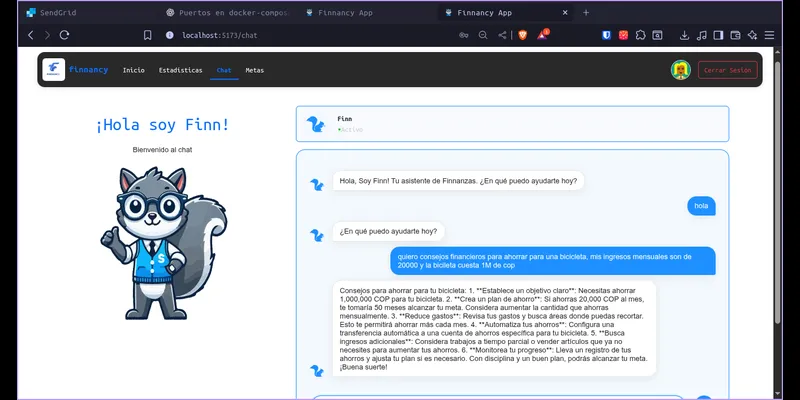
Task: Click the 'Activo' status label
Action: pos(352,130)
